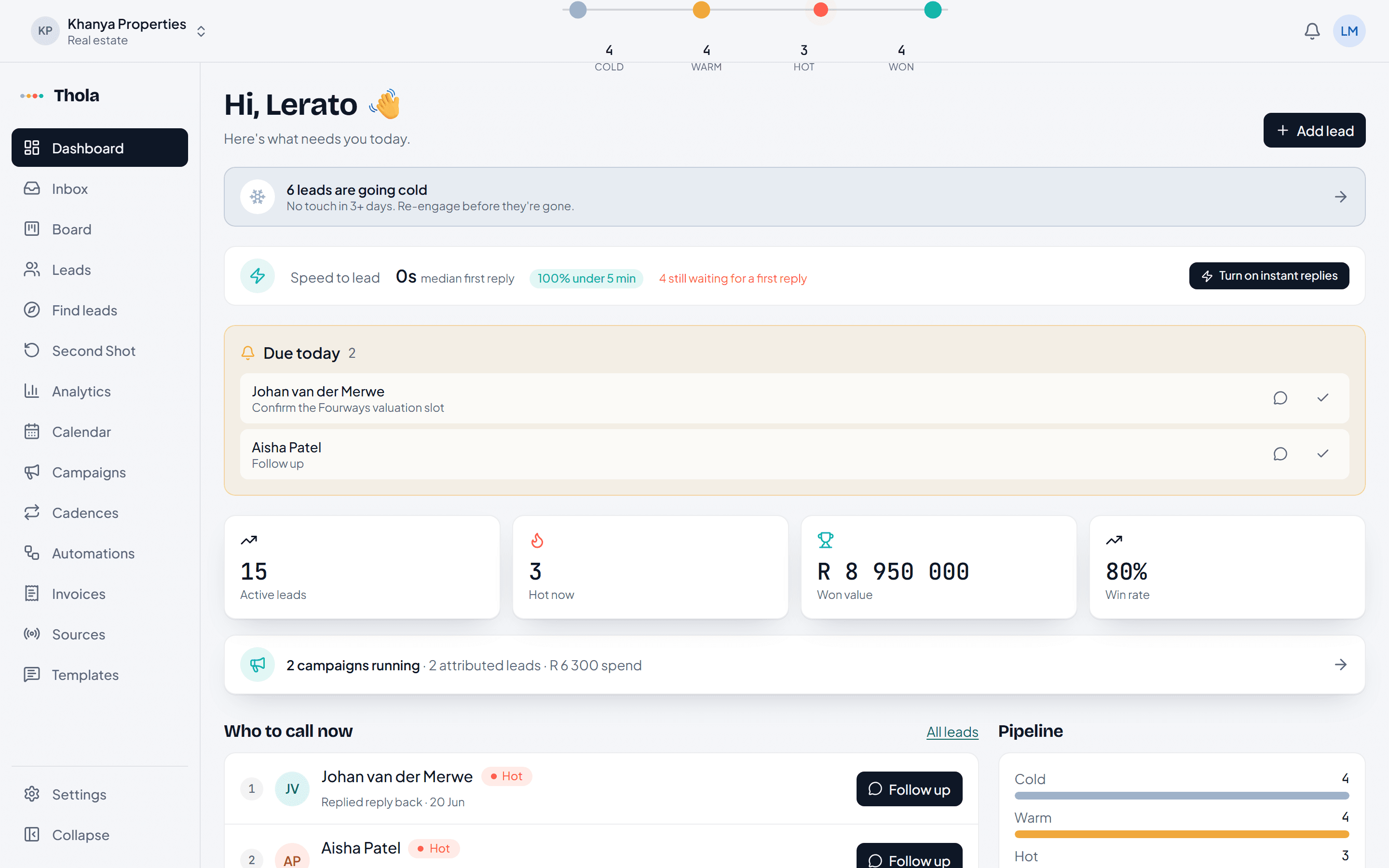The height and width of the screenshot is (868, 1389).
Task: Select the WARM stage dot in pipeline tracker
Action: click(x=701, y=10)
